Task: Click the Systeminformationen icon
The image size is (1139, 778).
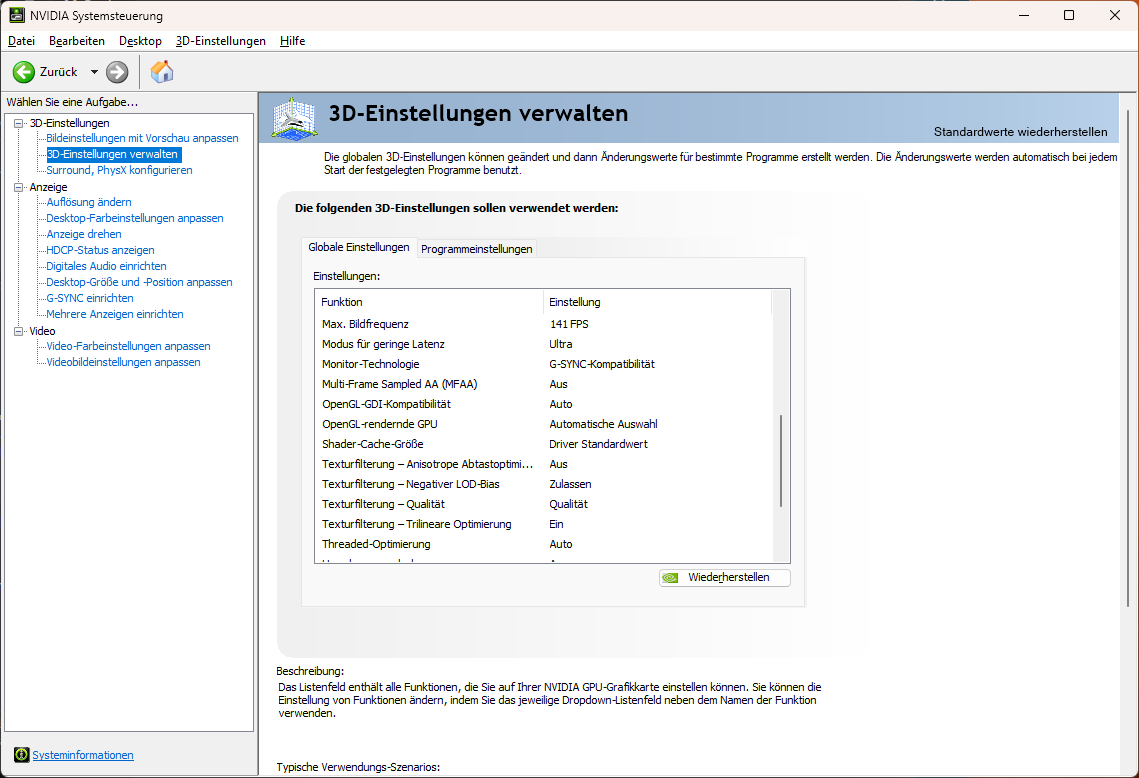Action: [x=21, y=755]
